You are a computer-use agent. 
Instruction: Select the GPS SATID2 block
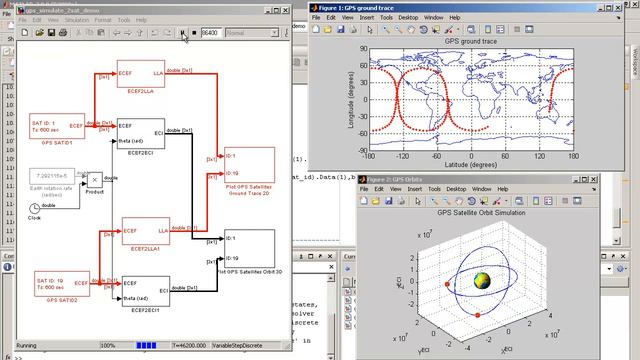pyautogui.click(x=62, y=284)
